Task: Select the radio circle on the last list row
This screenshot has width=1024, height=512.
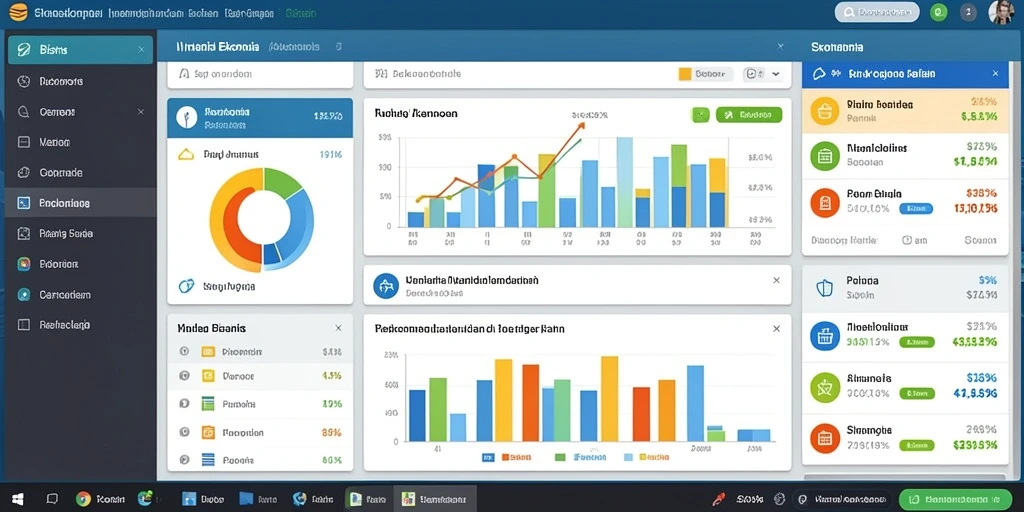Action: pyautogui.click(x=184, y=459)
